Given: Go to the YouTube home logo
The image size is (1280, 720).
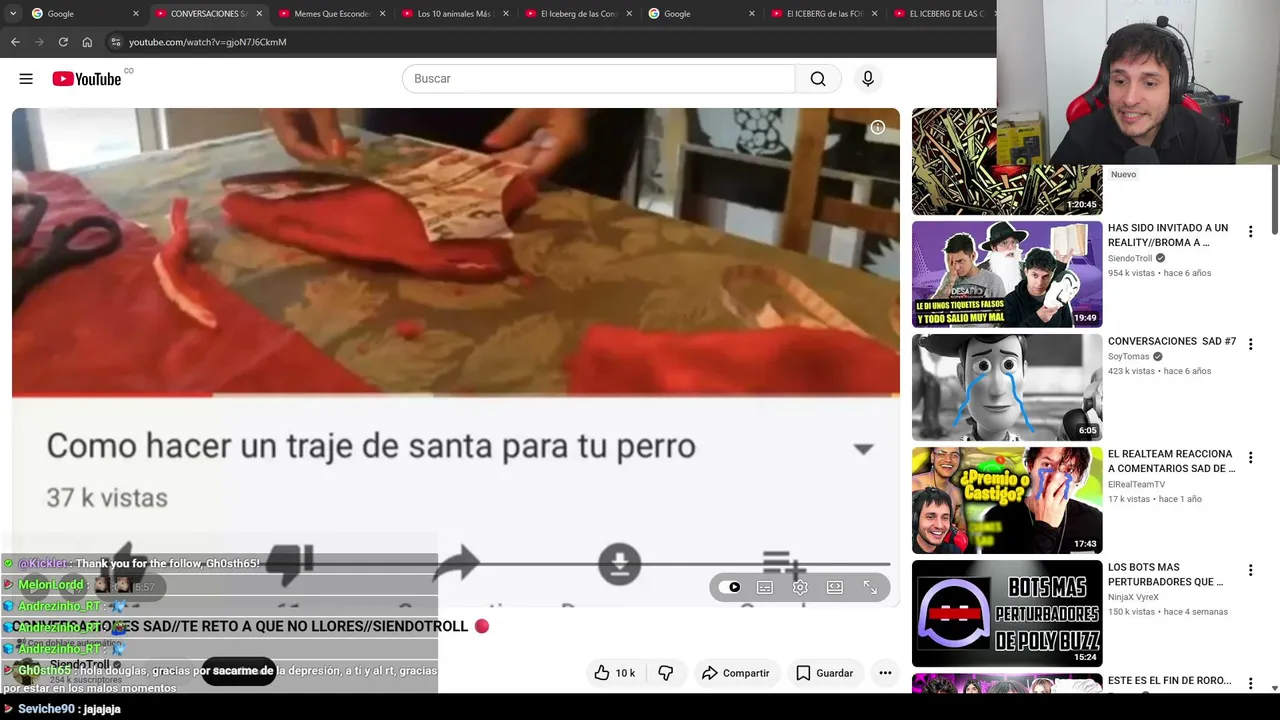Looking at the screenshot, I should 87,79.
